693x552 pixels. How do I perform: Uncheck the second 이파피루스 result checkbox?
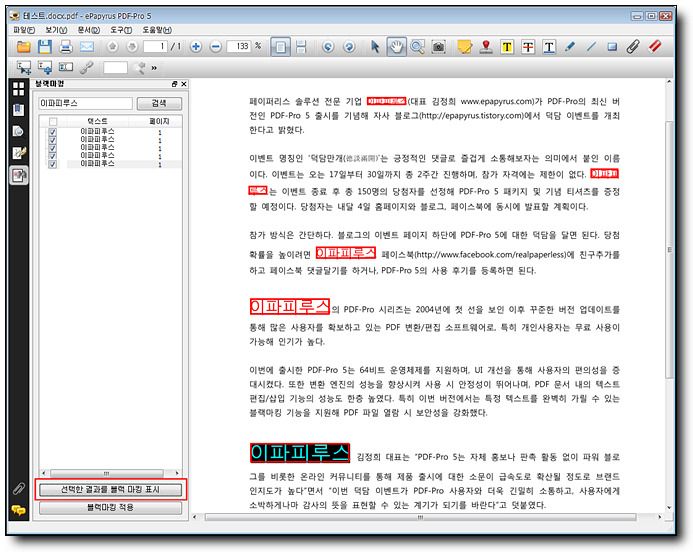coord(53,140)
